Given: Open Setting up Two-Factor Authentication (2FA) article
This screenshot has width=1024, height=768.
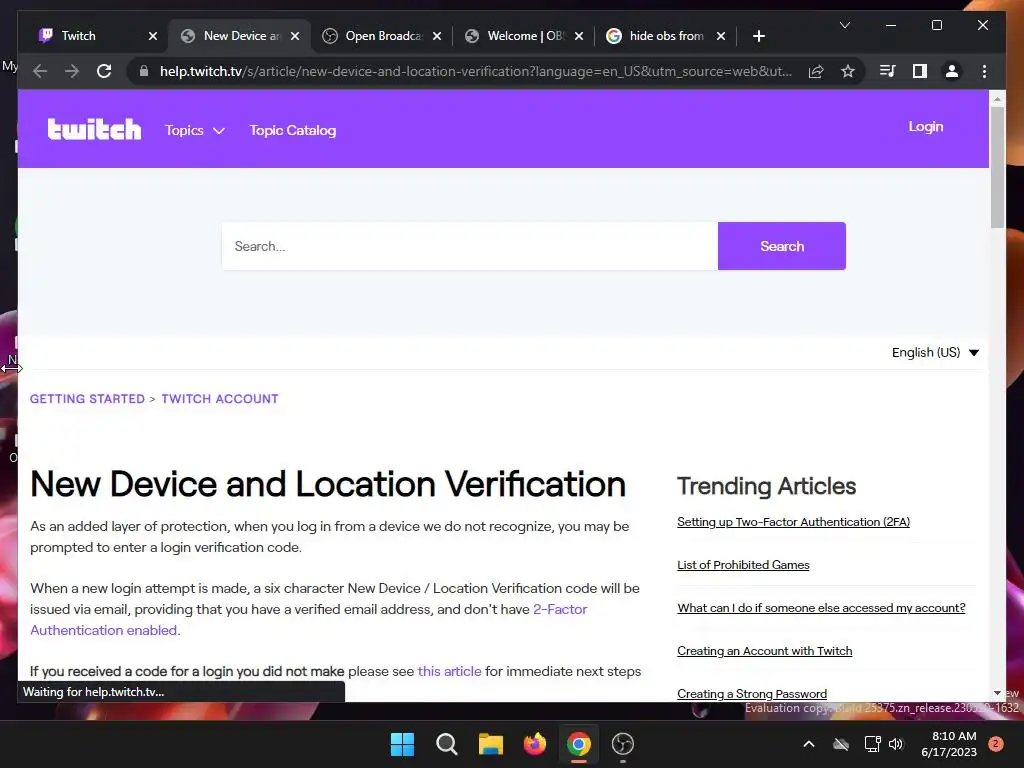Looking at the screenshot, I should tap(793, 522).
